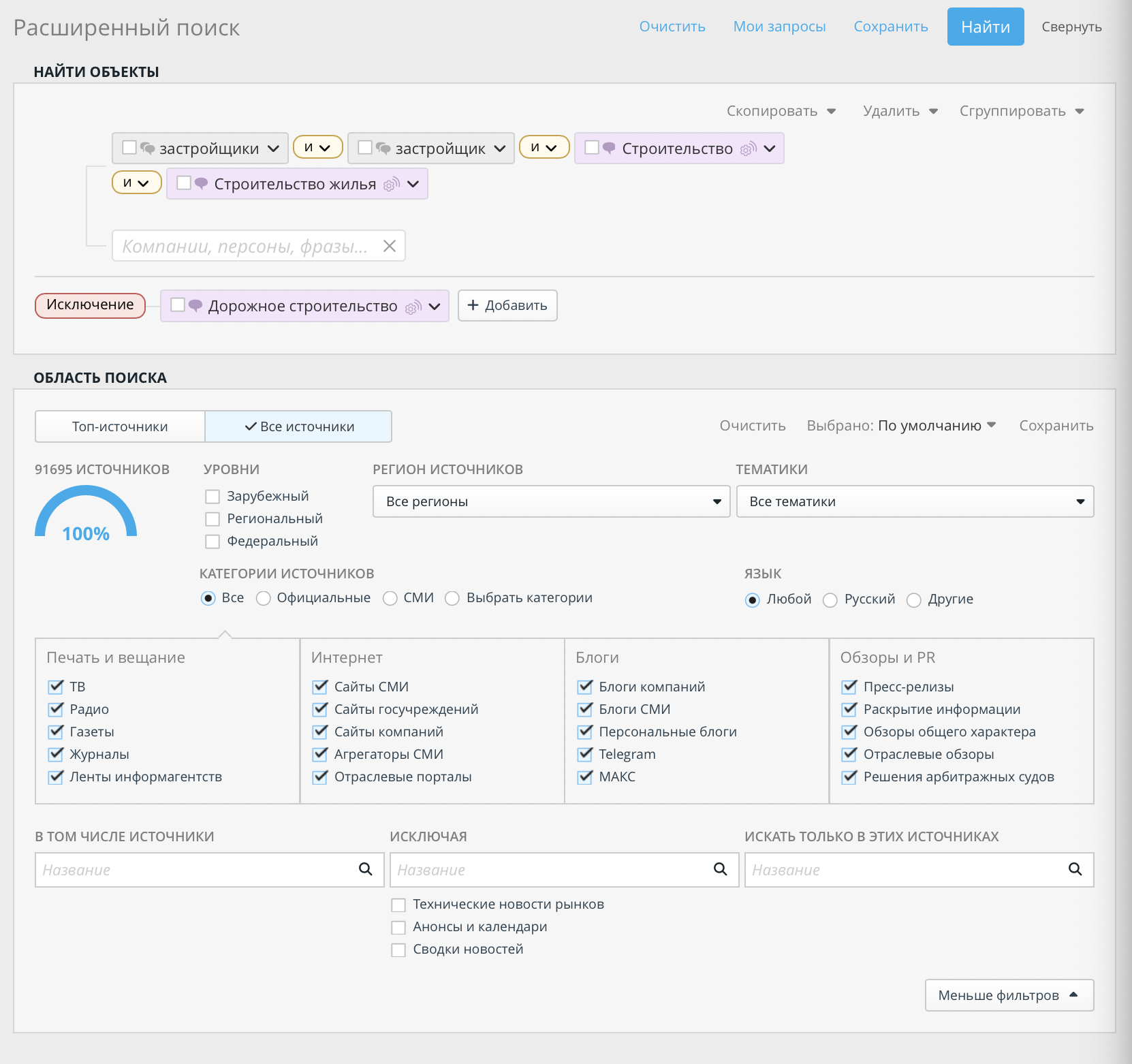Click the Исключая source name field

click(564, 870)
